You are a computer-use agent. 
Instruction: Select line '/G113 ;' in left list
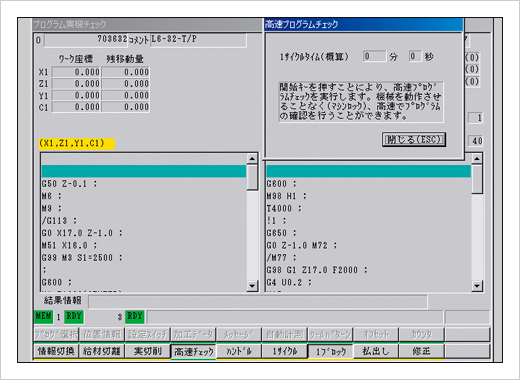(x=144, y=221)
